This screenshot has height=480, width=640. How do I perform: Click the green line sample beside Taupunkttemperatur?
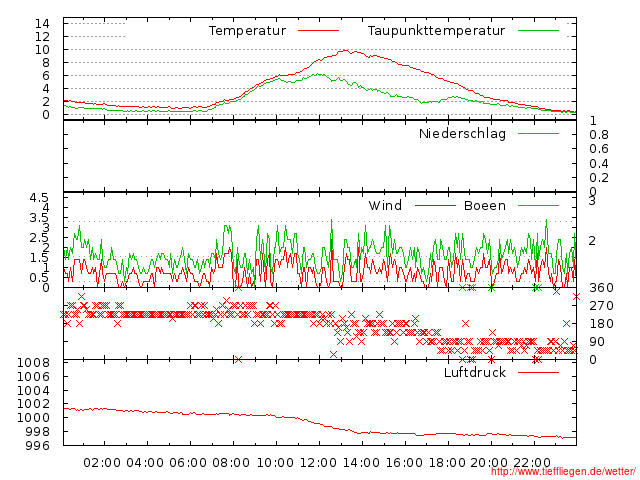(x=538, y=31)
